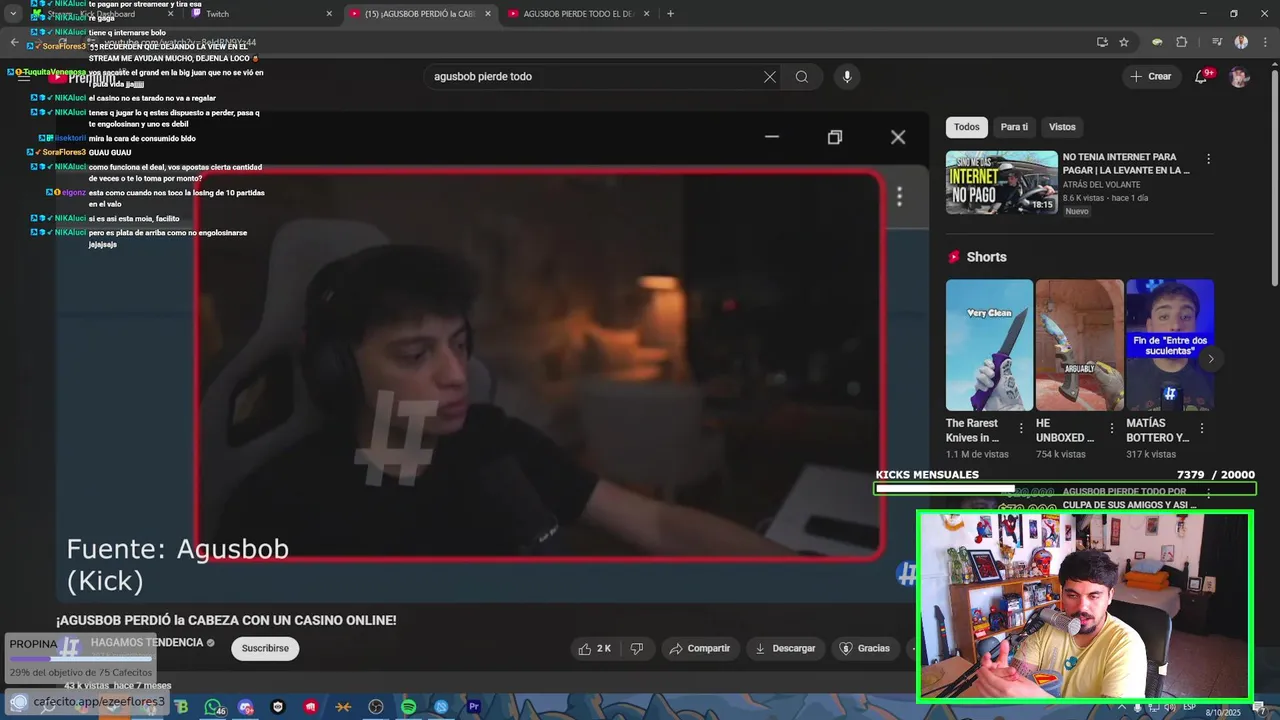Open YouTube notifications bell

1201,77
